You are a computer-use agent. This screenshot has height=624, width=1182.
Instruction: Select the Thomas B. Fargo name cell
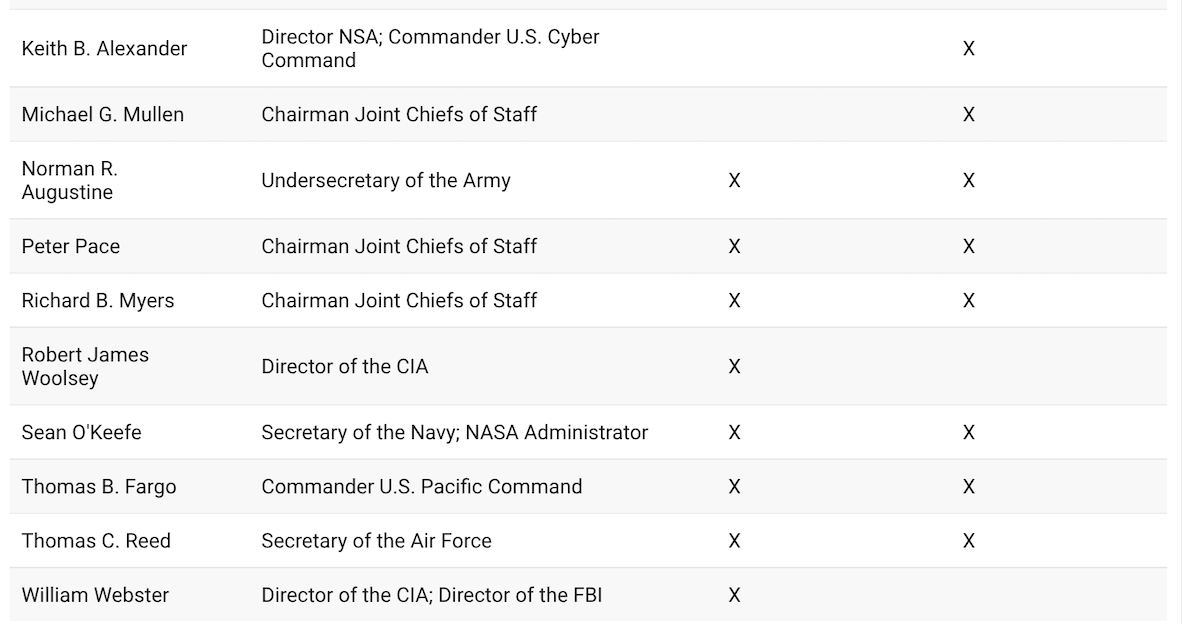coord(99,487)
